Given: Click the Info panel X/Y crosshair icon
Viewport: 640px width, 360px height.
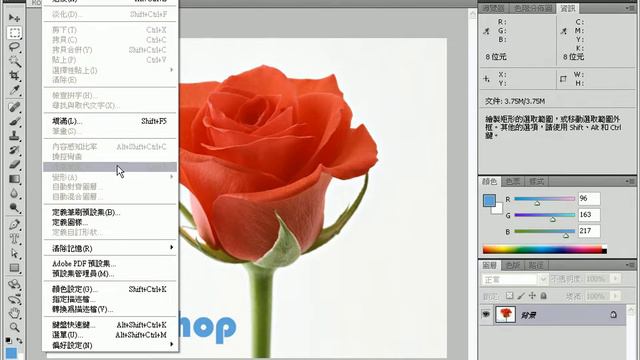Looking at the screenshot, I should (486, 79).
